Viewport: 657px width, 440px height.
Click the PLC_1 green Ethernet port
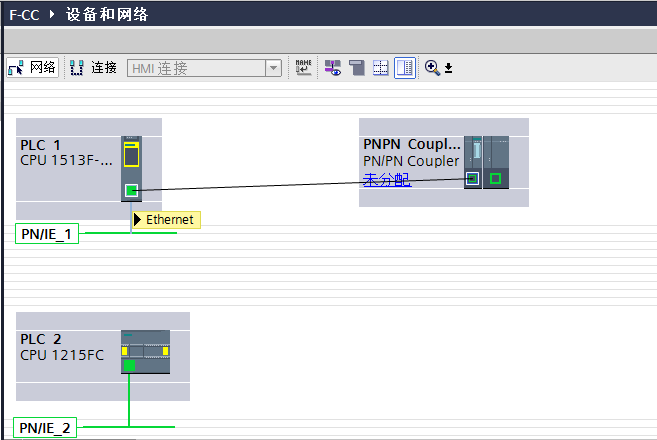pyautogui.click(x=132, y=191)
